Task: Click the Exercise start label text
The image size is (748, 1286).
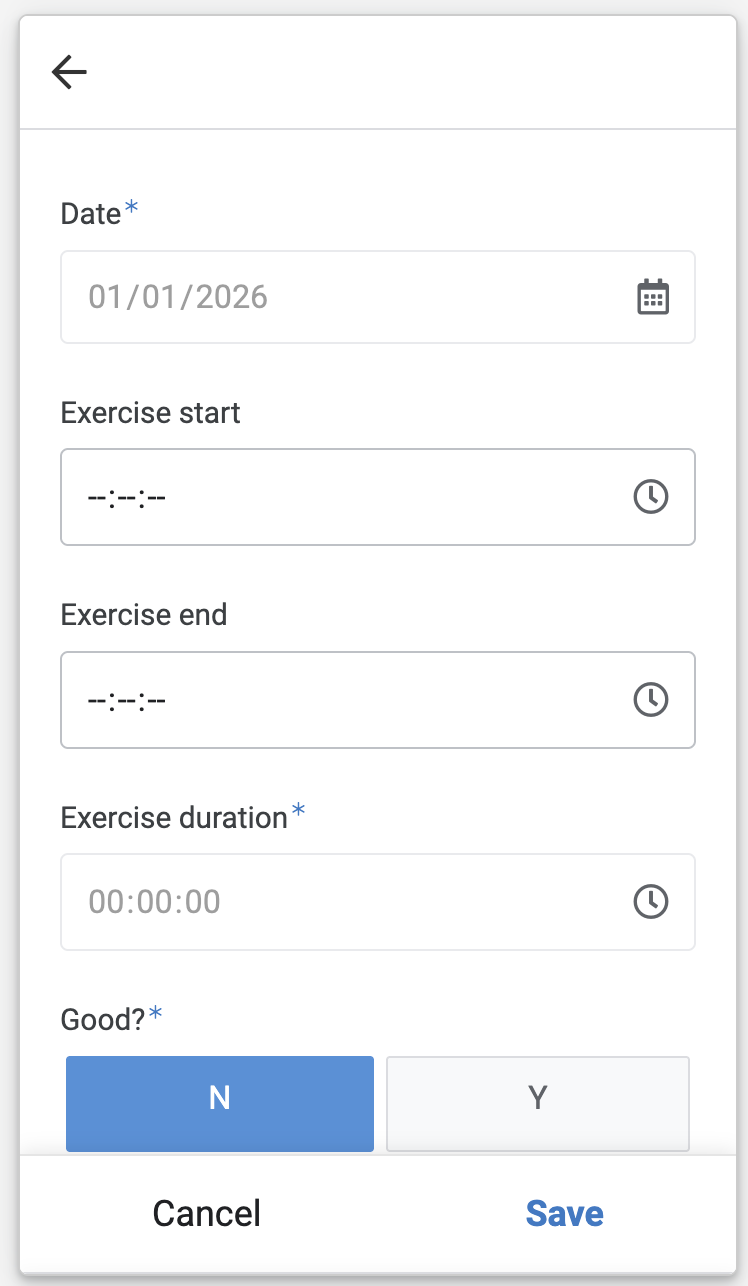Action: pyautogui.click(x=151, y=413)
